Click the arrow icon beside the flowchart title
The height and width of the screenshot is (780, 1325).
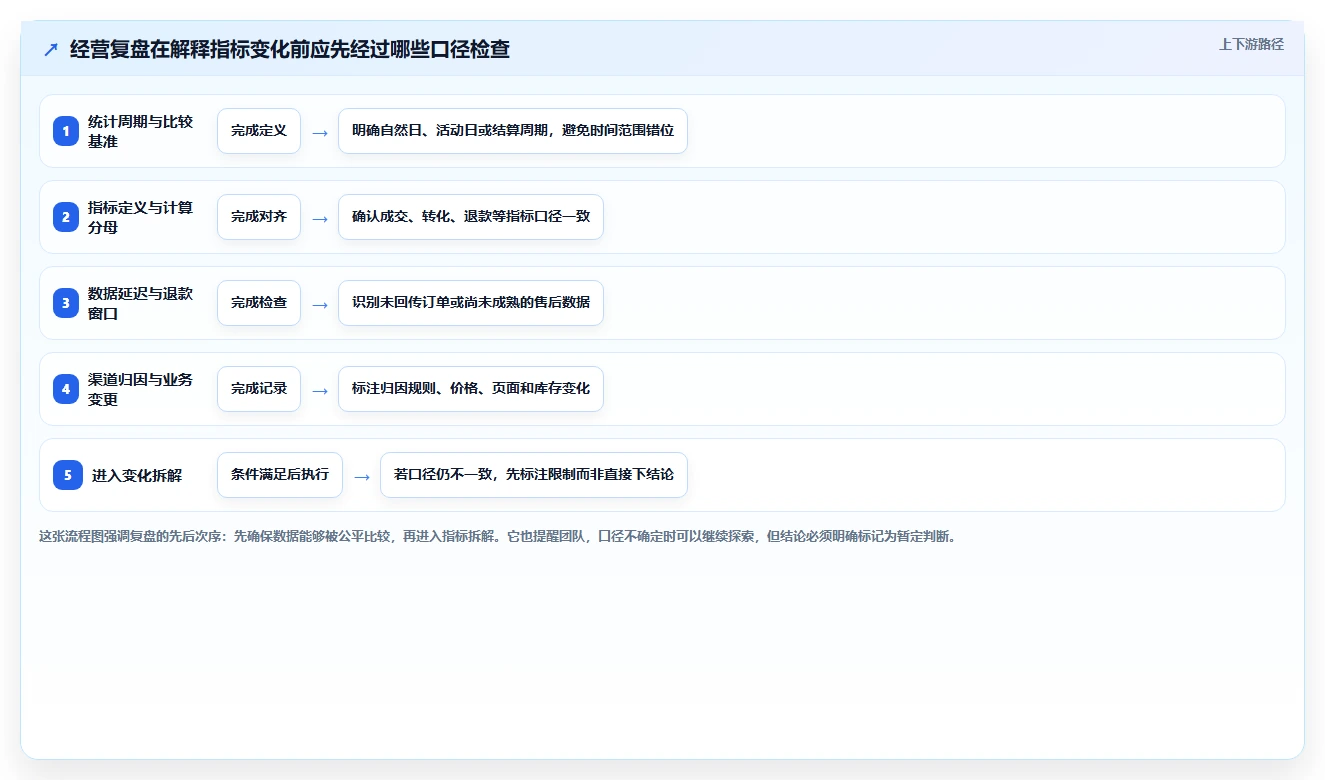click(x=51, y=50)
